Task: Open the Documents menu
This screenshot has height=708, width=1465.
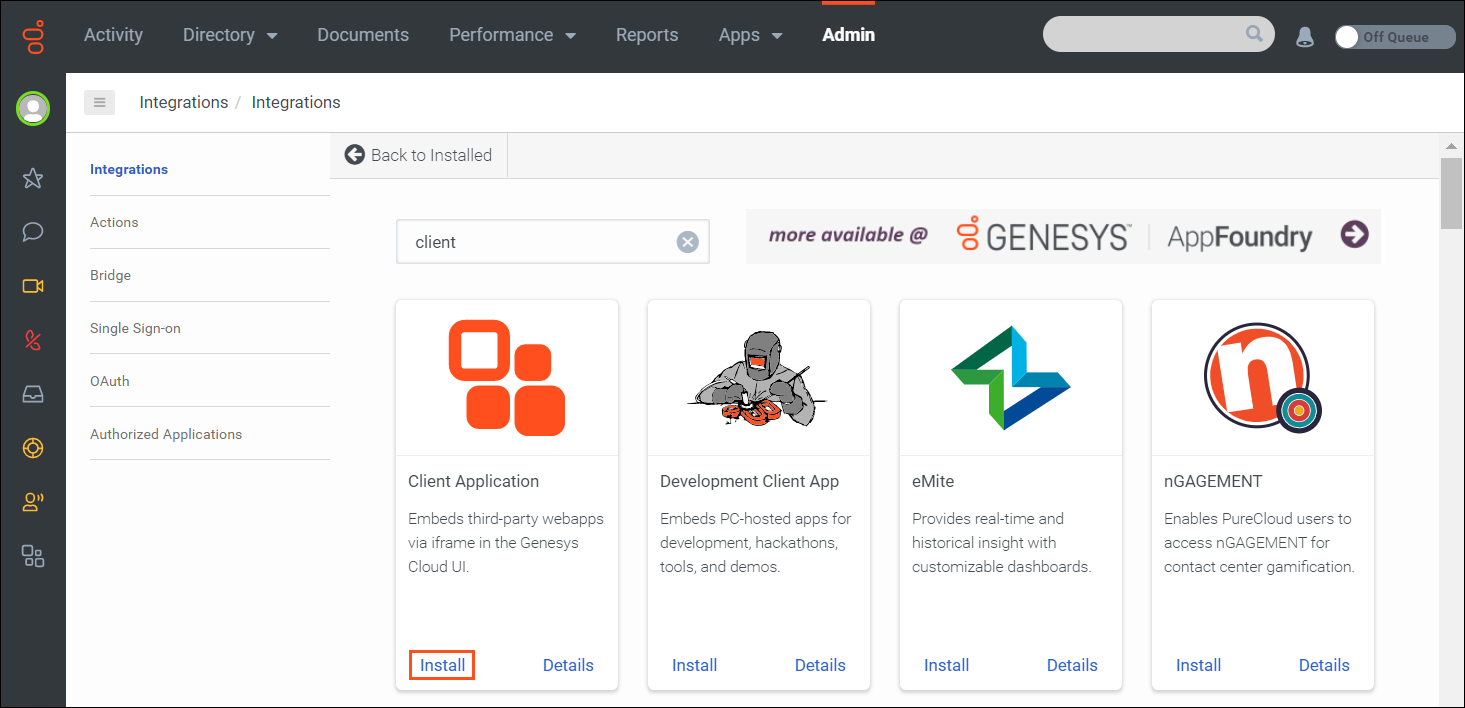Action: [x=363, y=35]
